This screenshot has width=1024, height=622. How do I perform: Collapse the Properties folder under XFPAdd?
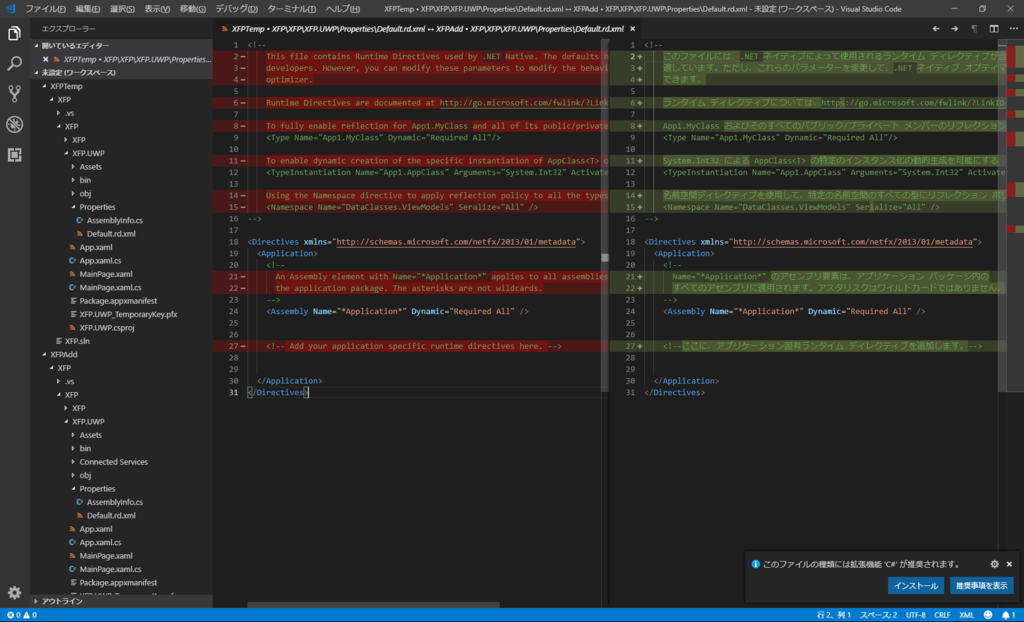pos(97,489)
